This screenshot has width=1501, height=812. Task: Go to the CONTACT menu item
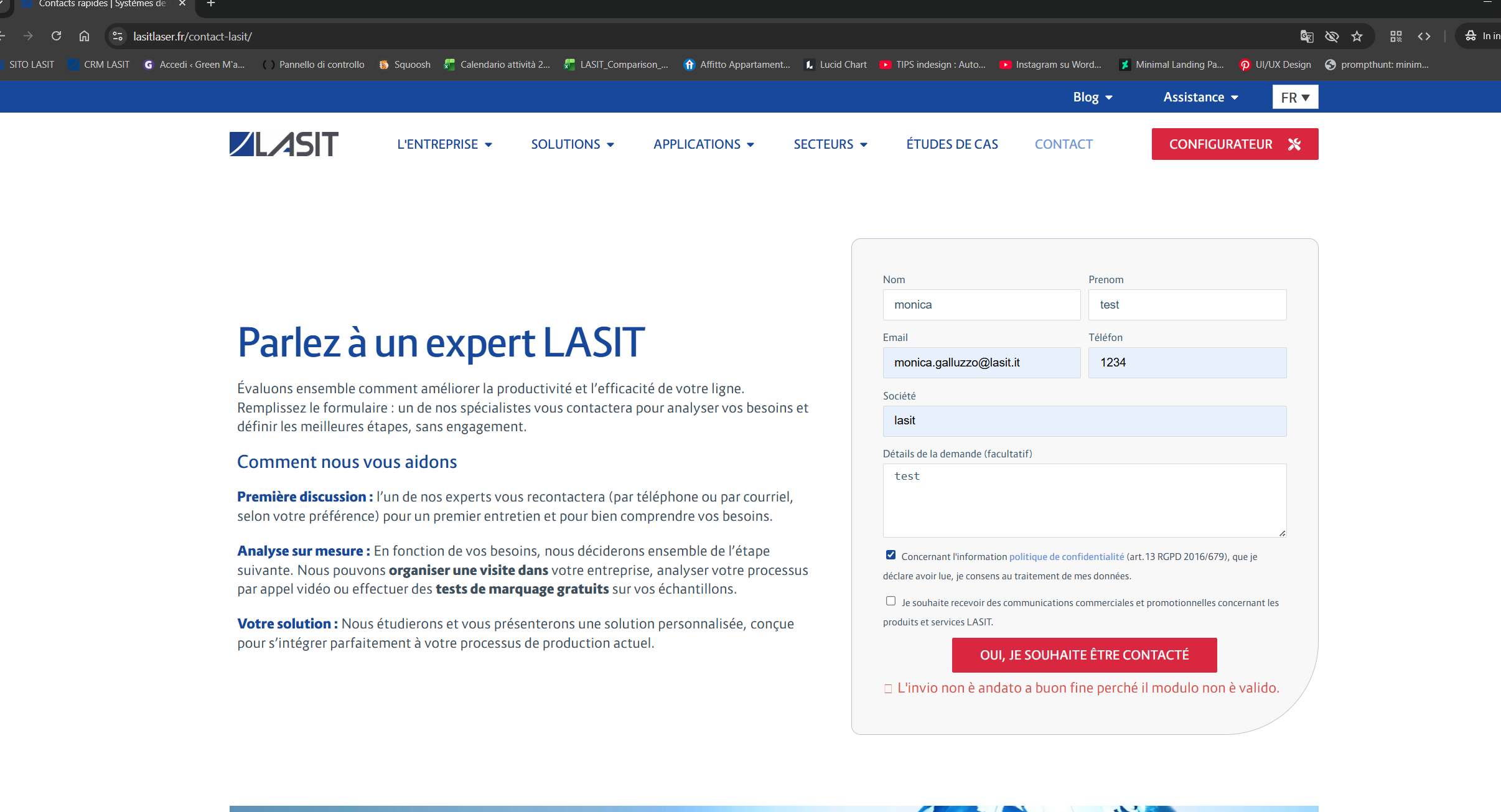pyautogui.click(x=1064, y=144)
